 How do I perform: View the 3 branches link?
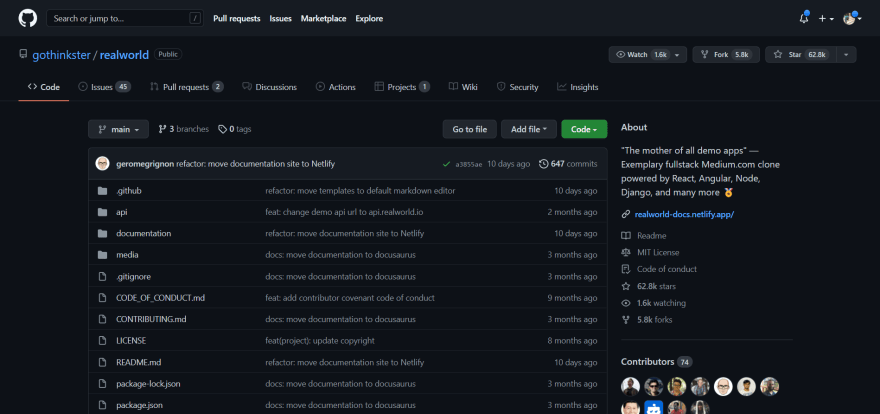click(x=184, y=129)
